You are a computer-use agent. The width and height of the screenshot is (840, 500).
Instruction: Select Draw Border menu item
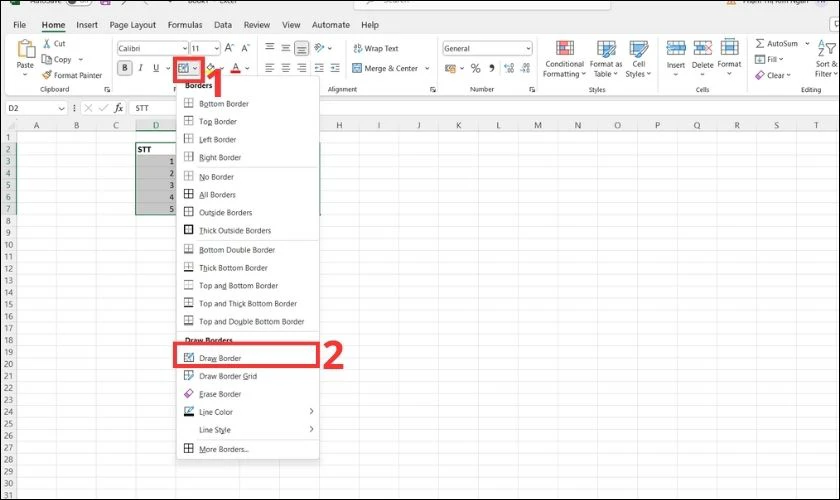pyautogui.click(x=248, y=358)
